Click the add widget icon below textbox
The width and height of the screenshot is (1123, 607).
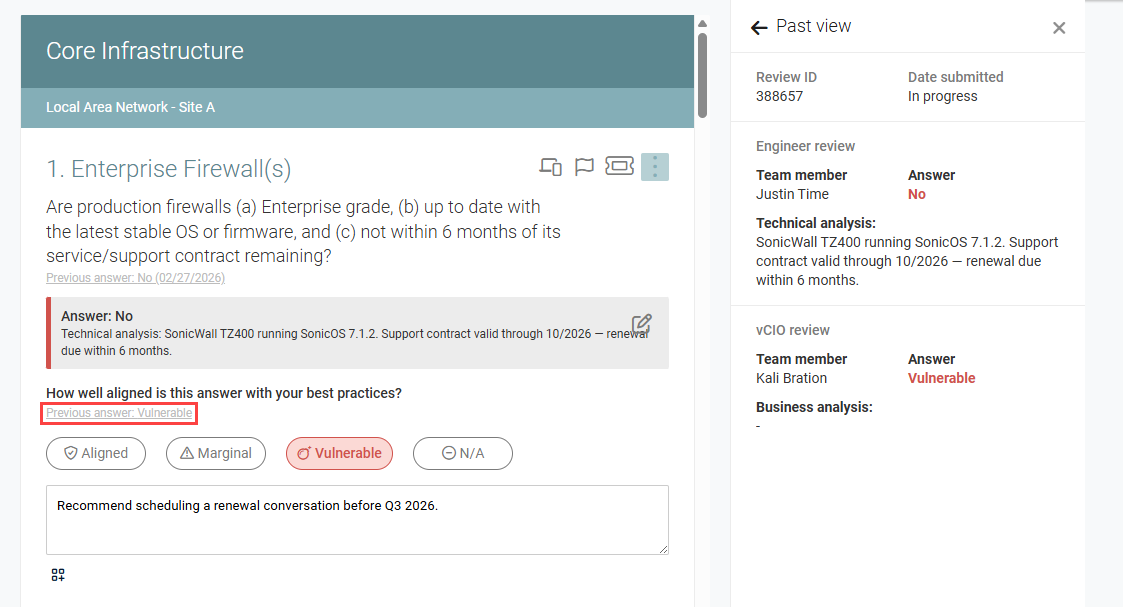(58, 575)
